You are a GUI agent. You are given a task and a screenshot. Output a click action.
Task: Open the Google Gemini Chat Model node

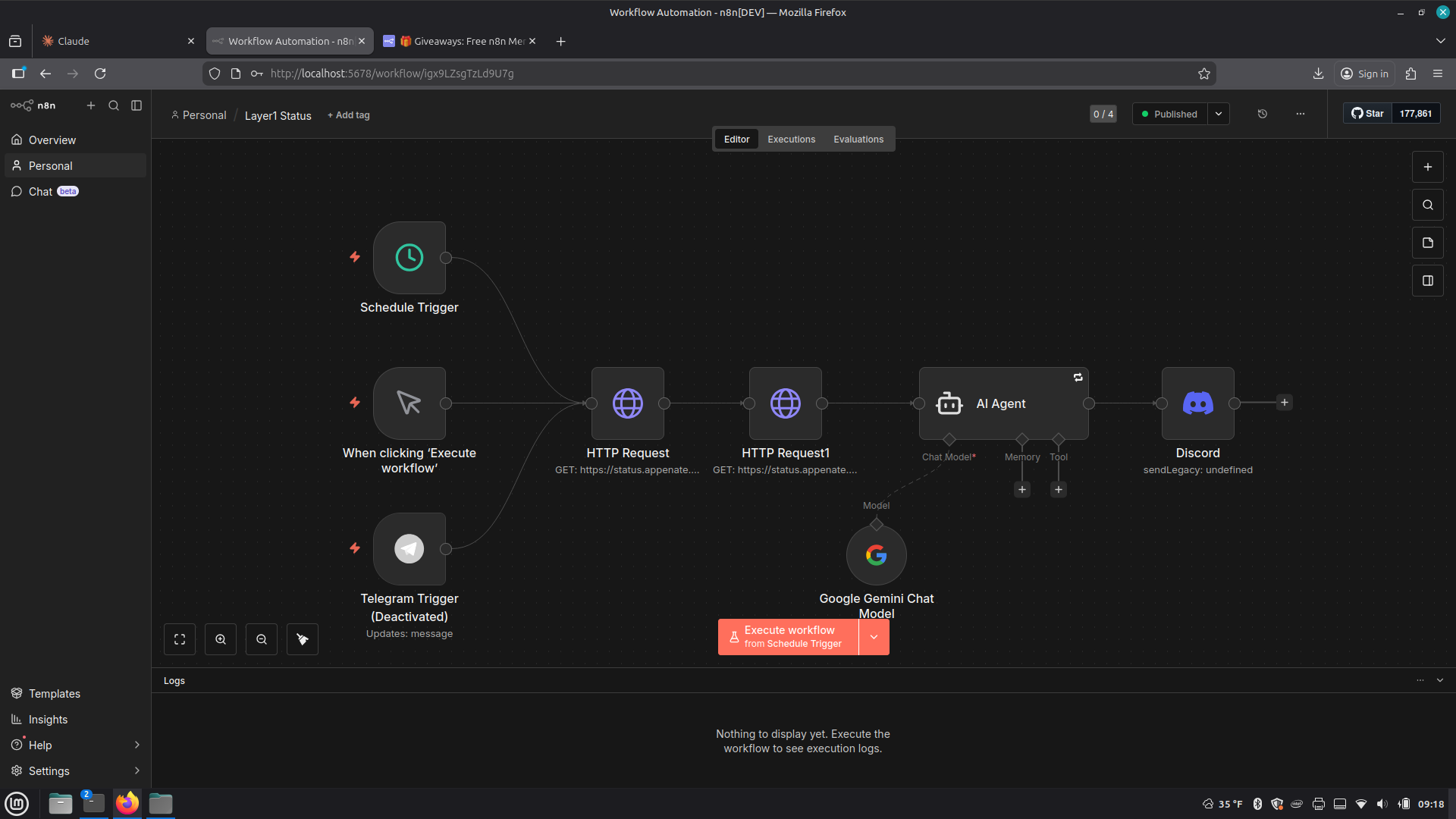coord(876,555)
